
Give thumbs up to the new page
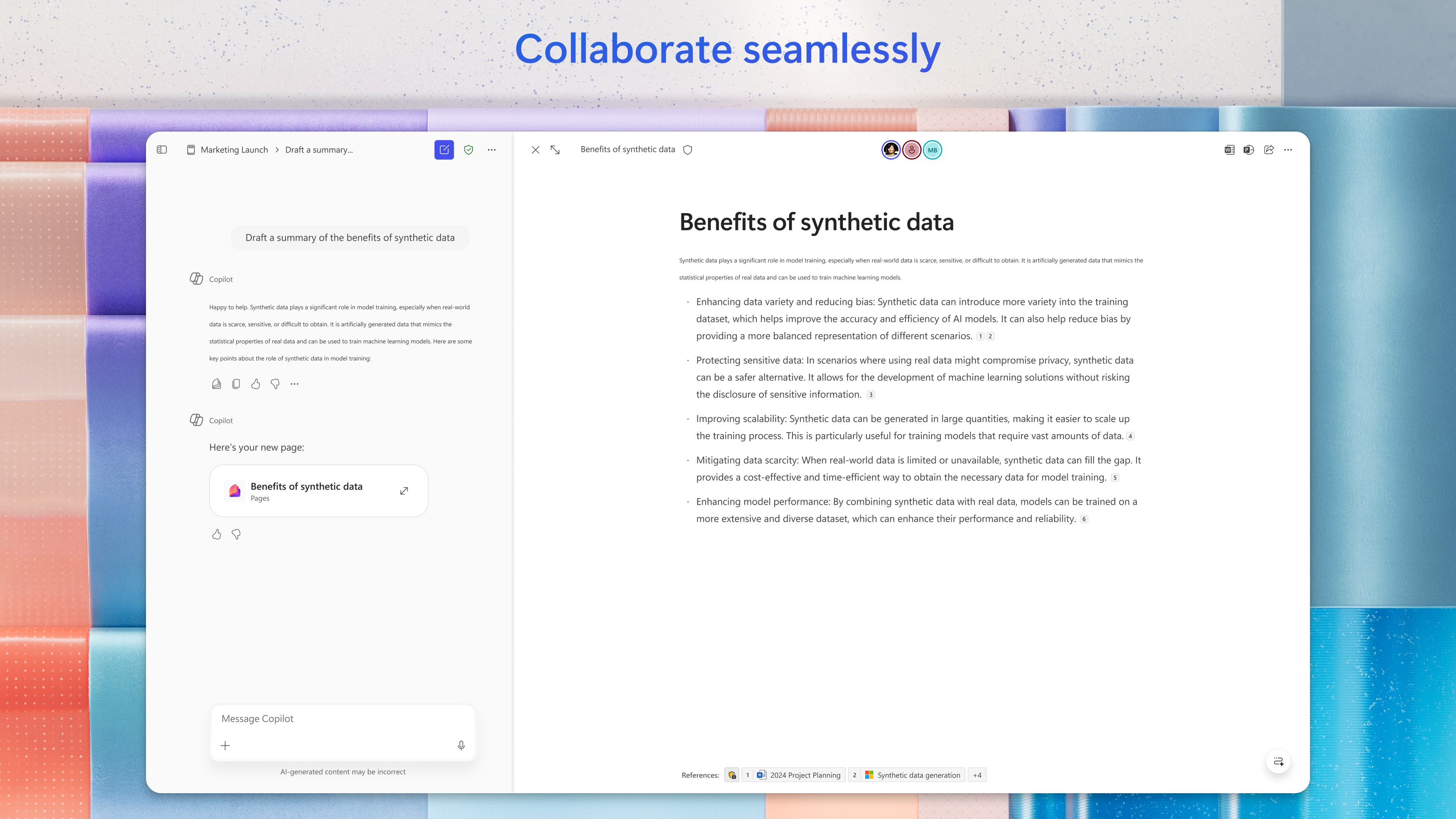click(217, 534)
